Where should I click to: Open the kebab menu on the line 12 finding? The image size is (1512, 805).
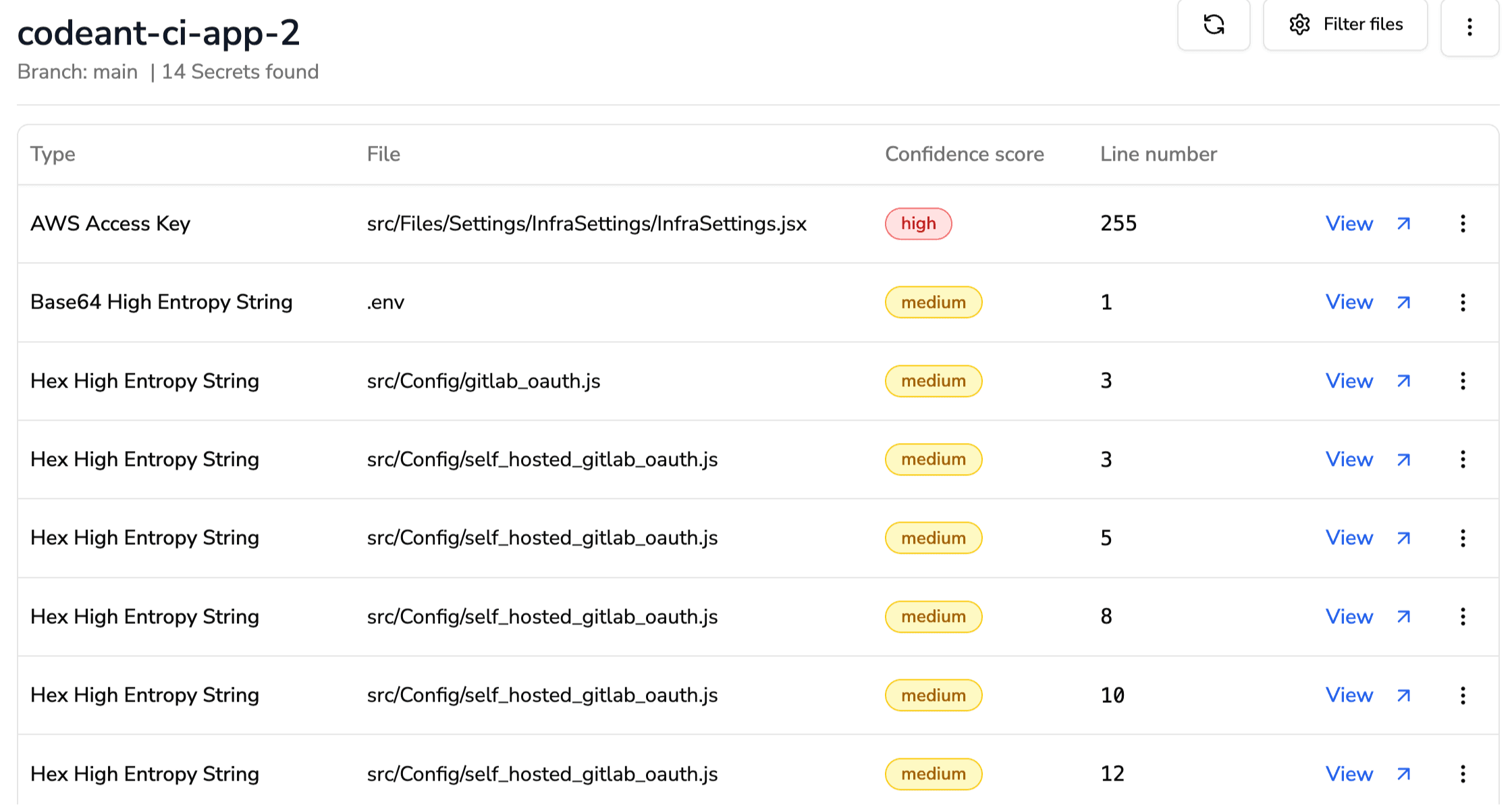click(x=1463, y=774)
